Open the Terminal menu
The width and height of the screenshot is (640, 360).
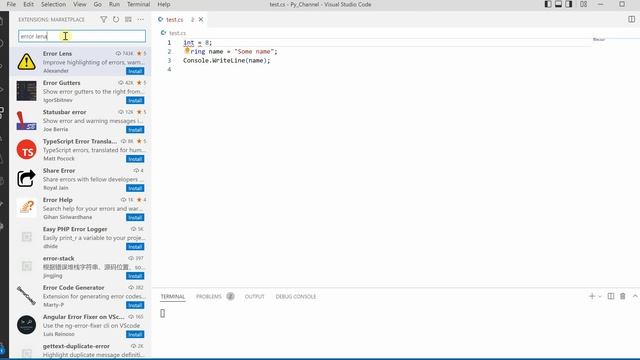point(138,4)
